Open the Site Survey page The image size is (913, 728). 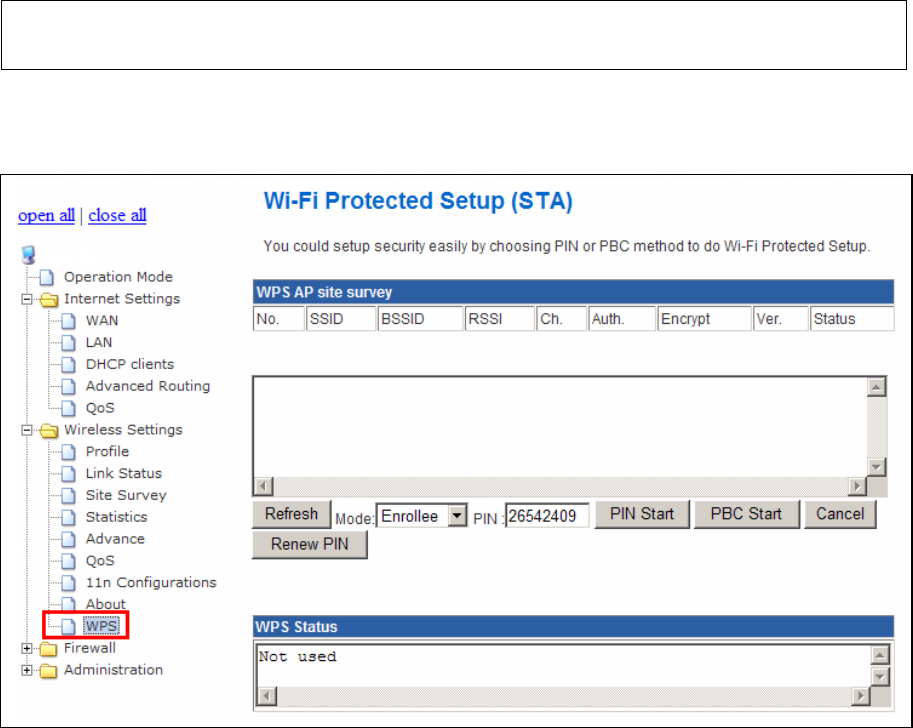[126, 495]
